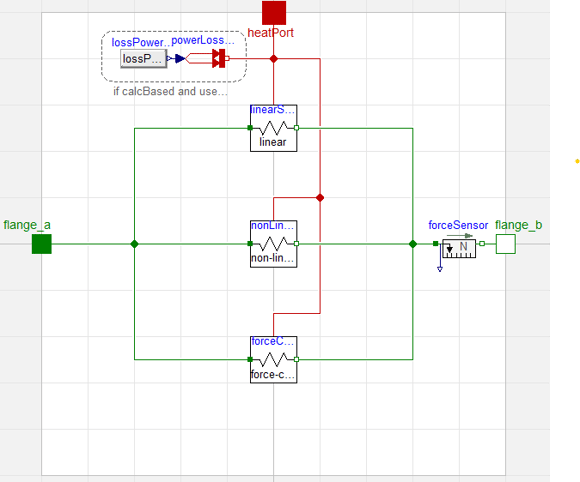Click the lossP... expression block
Image resolution: width=580 pixels, height=482 pixels.
tap(144, 59)
